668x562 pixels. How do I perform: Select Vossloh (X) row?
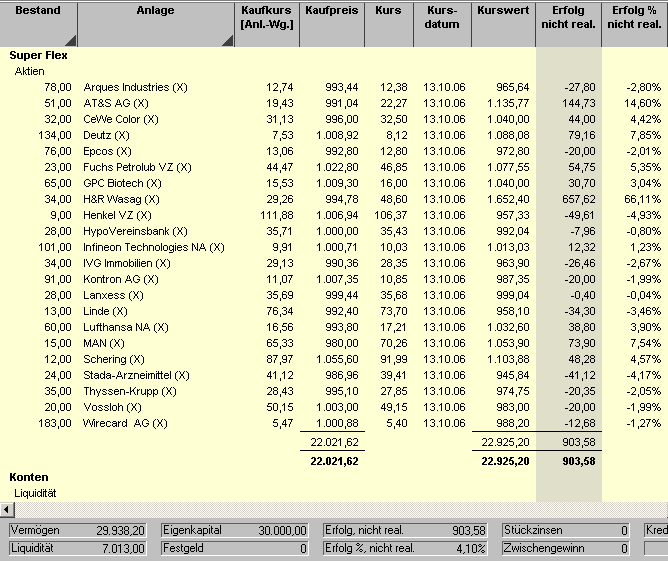pyautogui.click(x=334, y=407)
